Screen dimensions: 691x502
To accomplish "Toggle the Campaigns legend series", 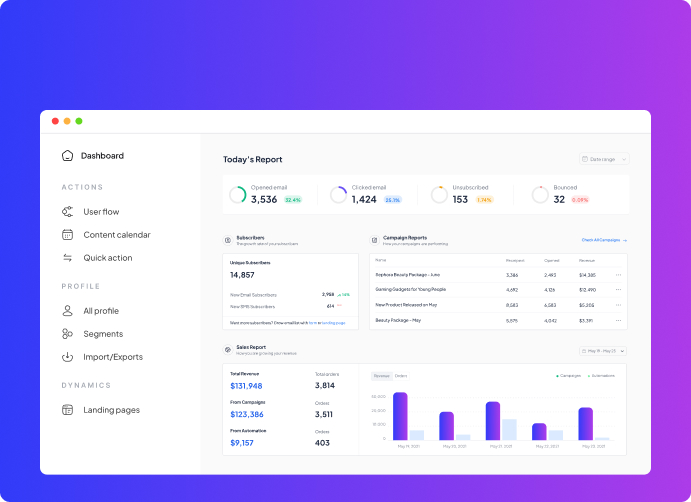I will coord(568,376).
